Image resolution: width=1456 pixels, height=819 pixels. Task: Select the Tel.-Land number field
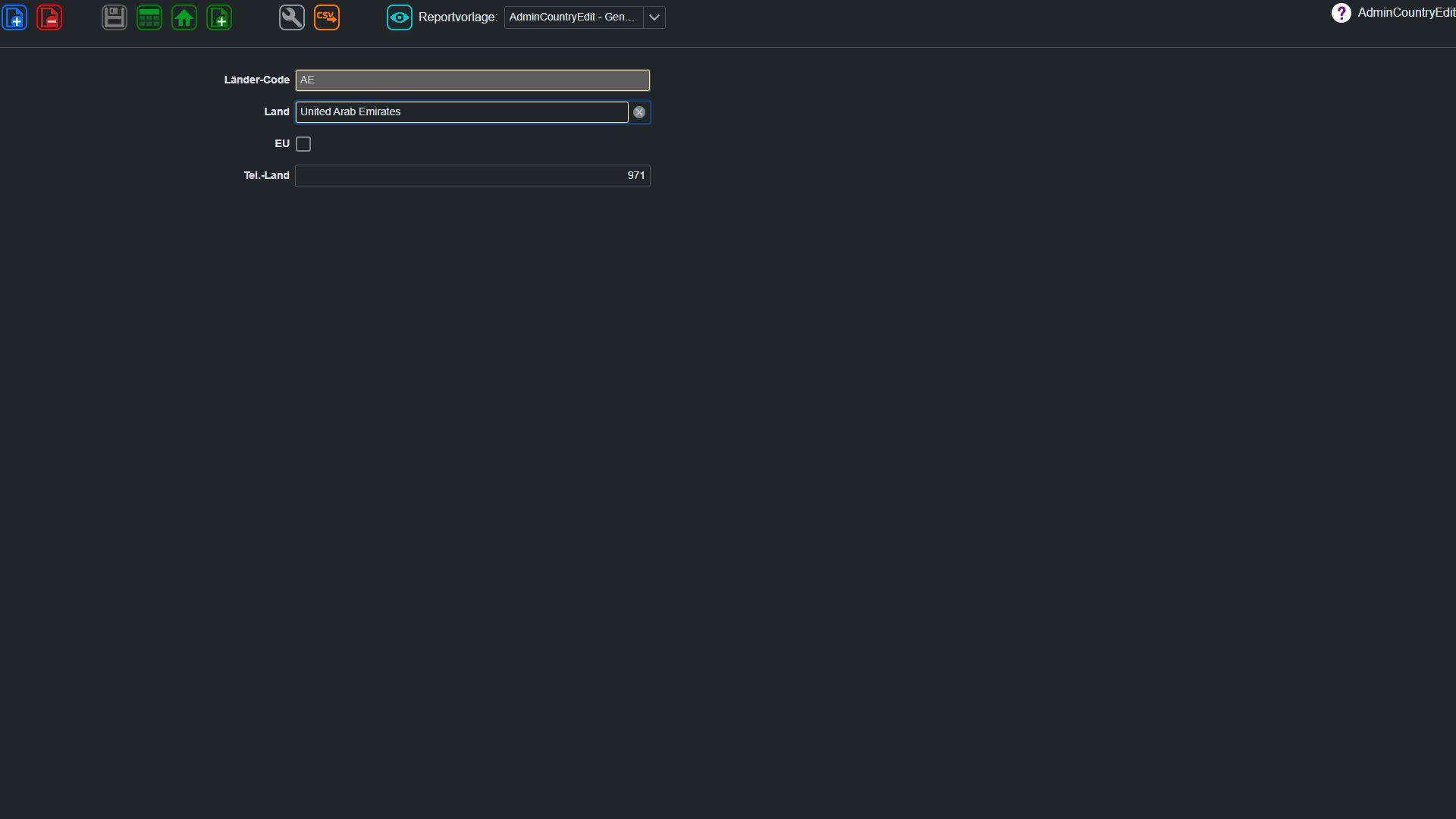pos(472,176)
